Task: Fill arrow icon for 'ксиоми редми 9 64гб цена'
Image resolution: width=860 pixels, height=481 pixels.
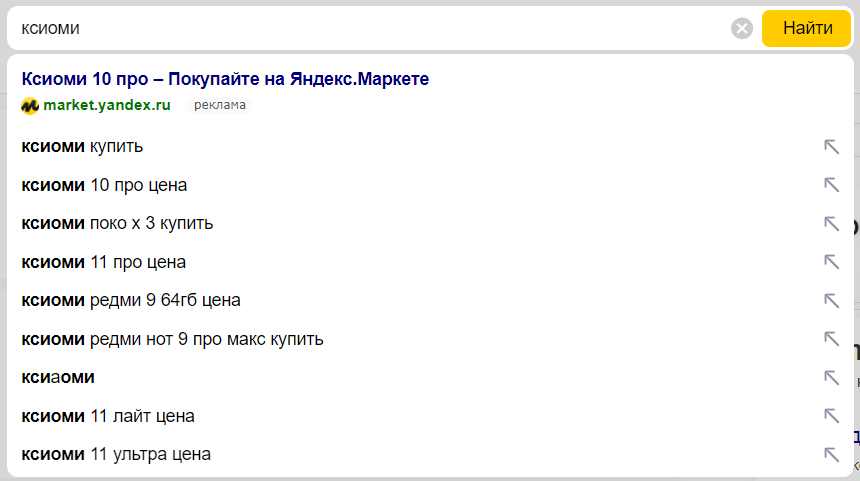Action: click(831, 301)
